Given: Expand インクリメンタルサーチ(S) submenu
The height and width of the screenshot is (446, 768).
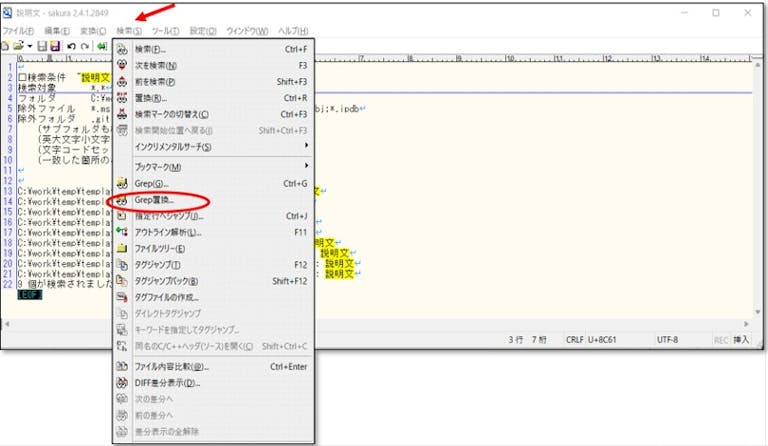Looking at the screenshot, I should tap(214, 147).
